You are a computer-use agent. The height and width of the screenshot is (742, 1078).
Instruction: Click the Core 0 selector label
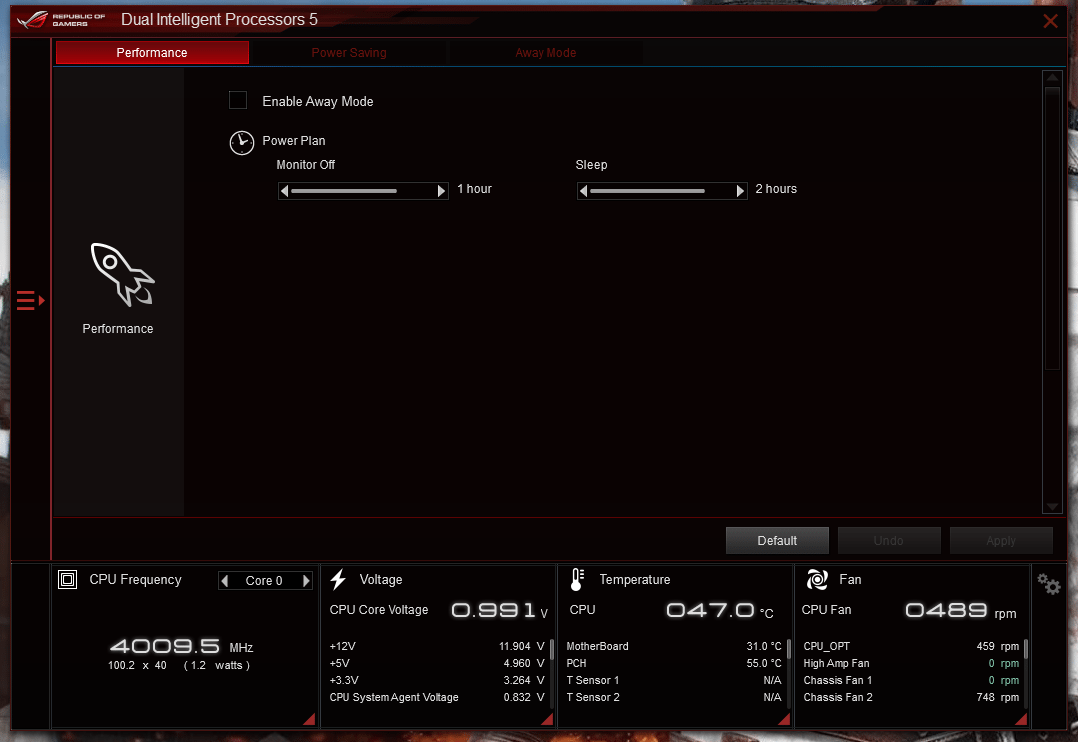tap(264, 581)
